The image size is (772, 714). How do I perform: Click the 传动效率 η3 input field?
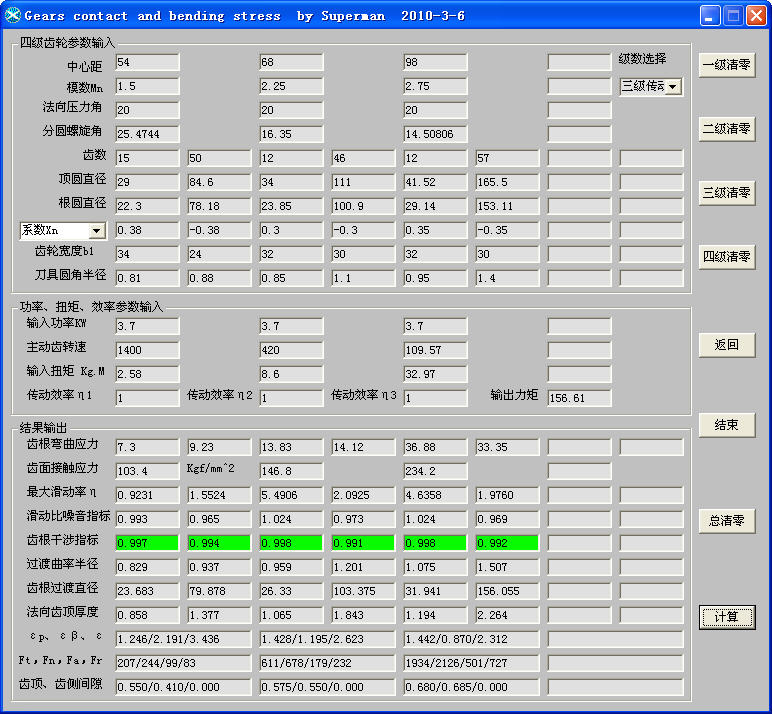[435, 398]
